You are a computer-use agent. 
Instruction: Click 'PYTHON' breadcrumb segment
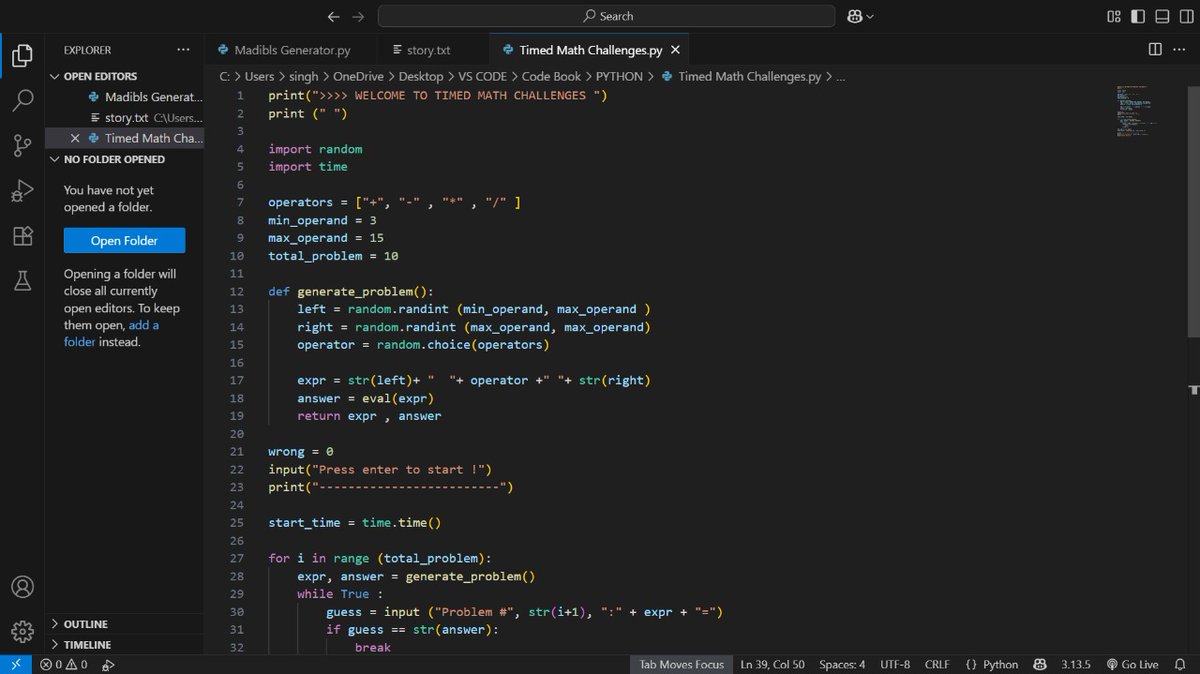(x=620, y=76)
